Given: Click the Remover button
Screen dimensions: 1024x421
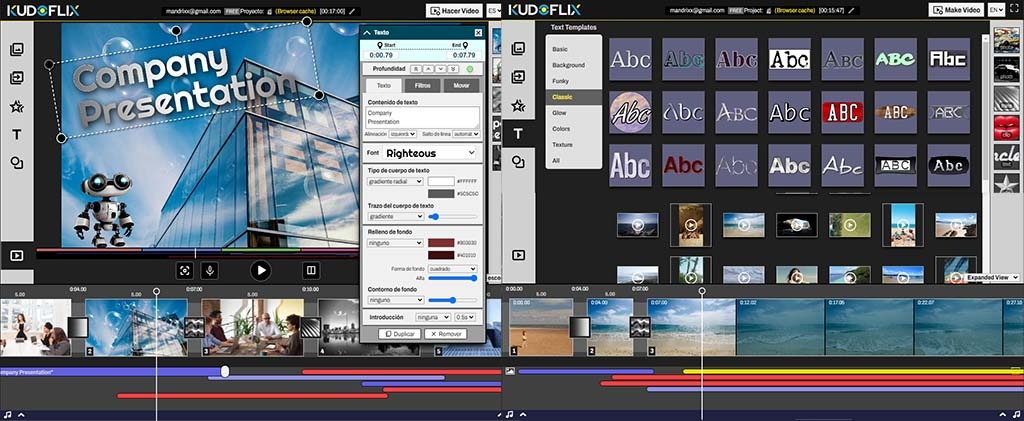Looking at the screenshot, I should coord(445,334).
